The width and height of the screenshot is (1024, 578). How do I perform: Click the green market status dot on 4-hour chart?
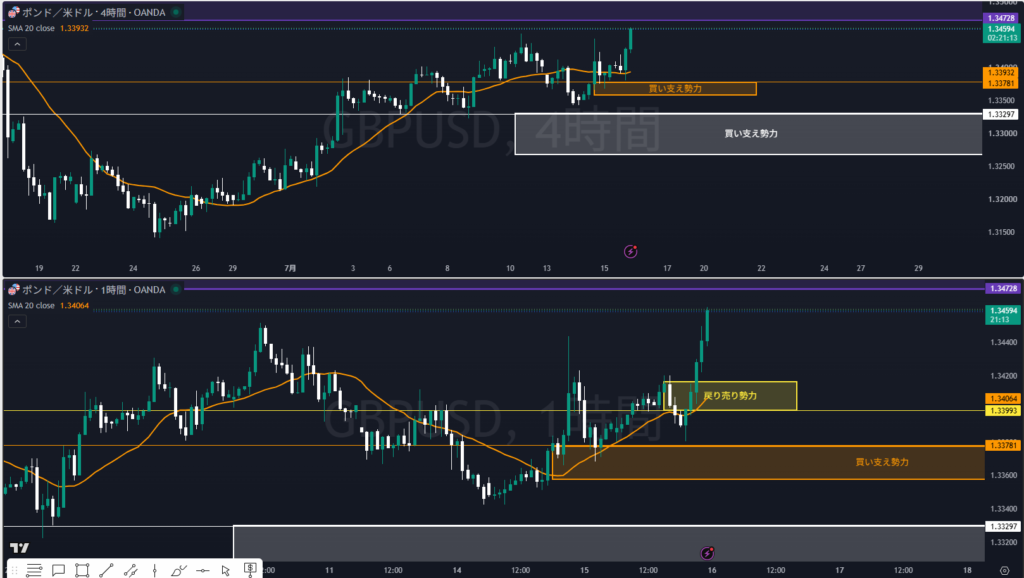176,12
